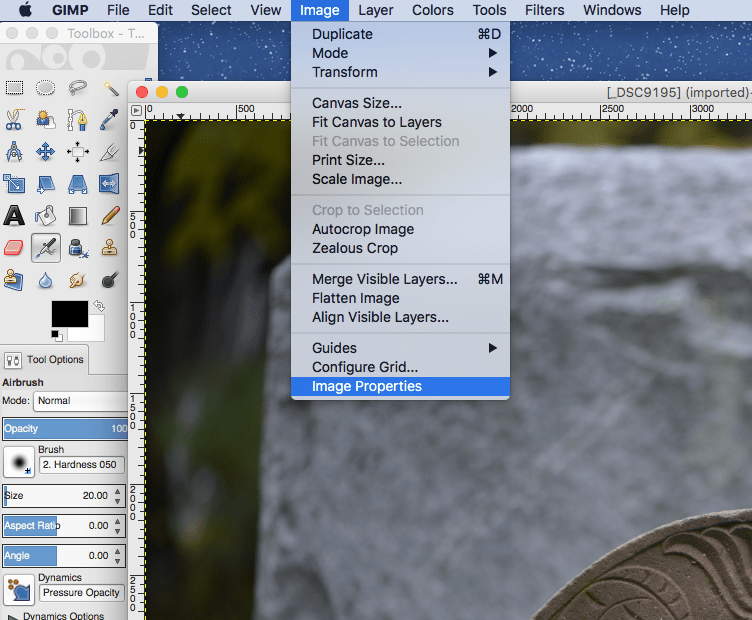Open the Mode submenu arrow
This screenshot has width=752, height=620.
pos(493,53)
